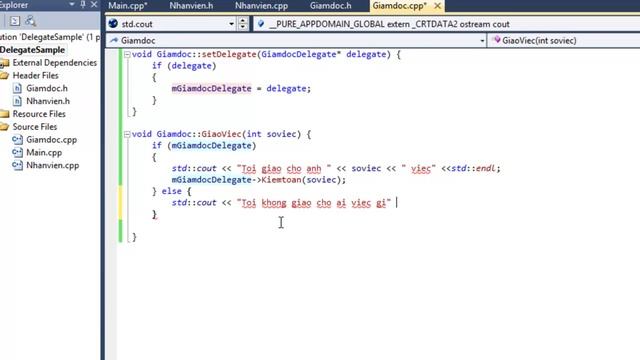Open Giamdoc.cpp in Solution Explorer
This screenshot has height=360, width=640.
[x=51, y=140]
